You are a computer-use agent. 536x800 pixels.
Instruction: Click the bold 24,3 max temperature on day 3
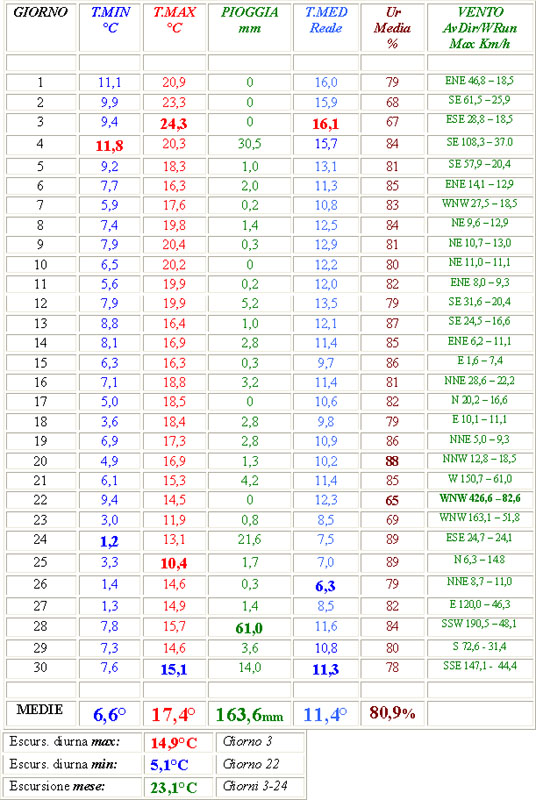click(174, 124)
